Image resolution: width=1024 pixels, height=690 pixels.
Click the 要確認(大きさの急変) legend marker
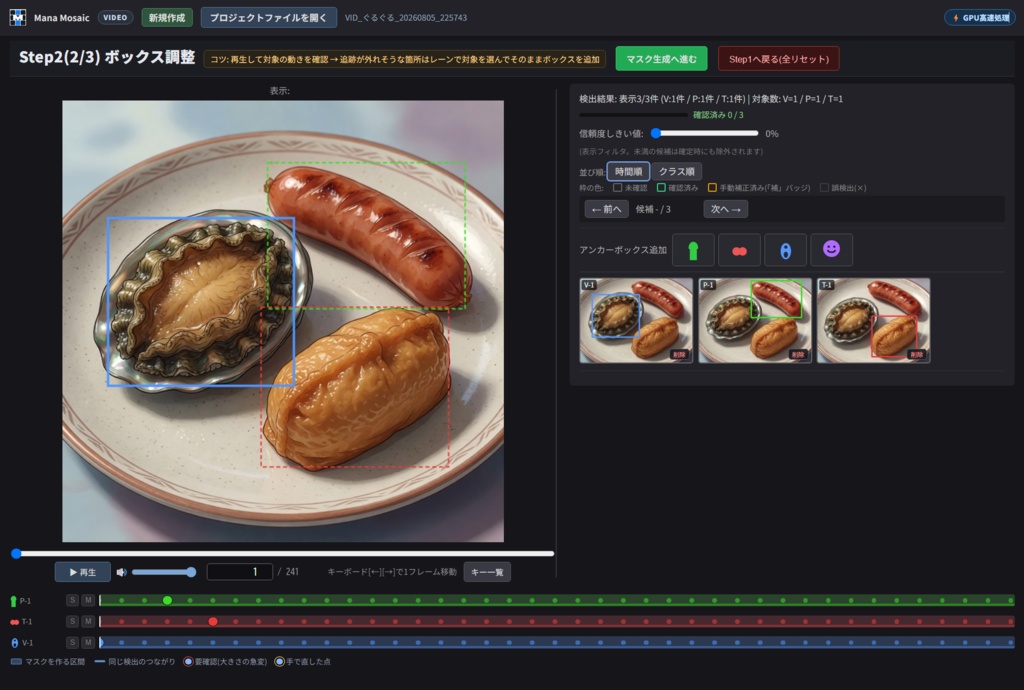pos(189,661)
